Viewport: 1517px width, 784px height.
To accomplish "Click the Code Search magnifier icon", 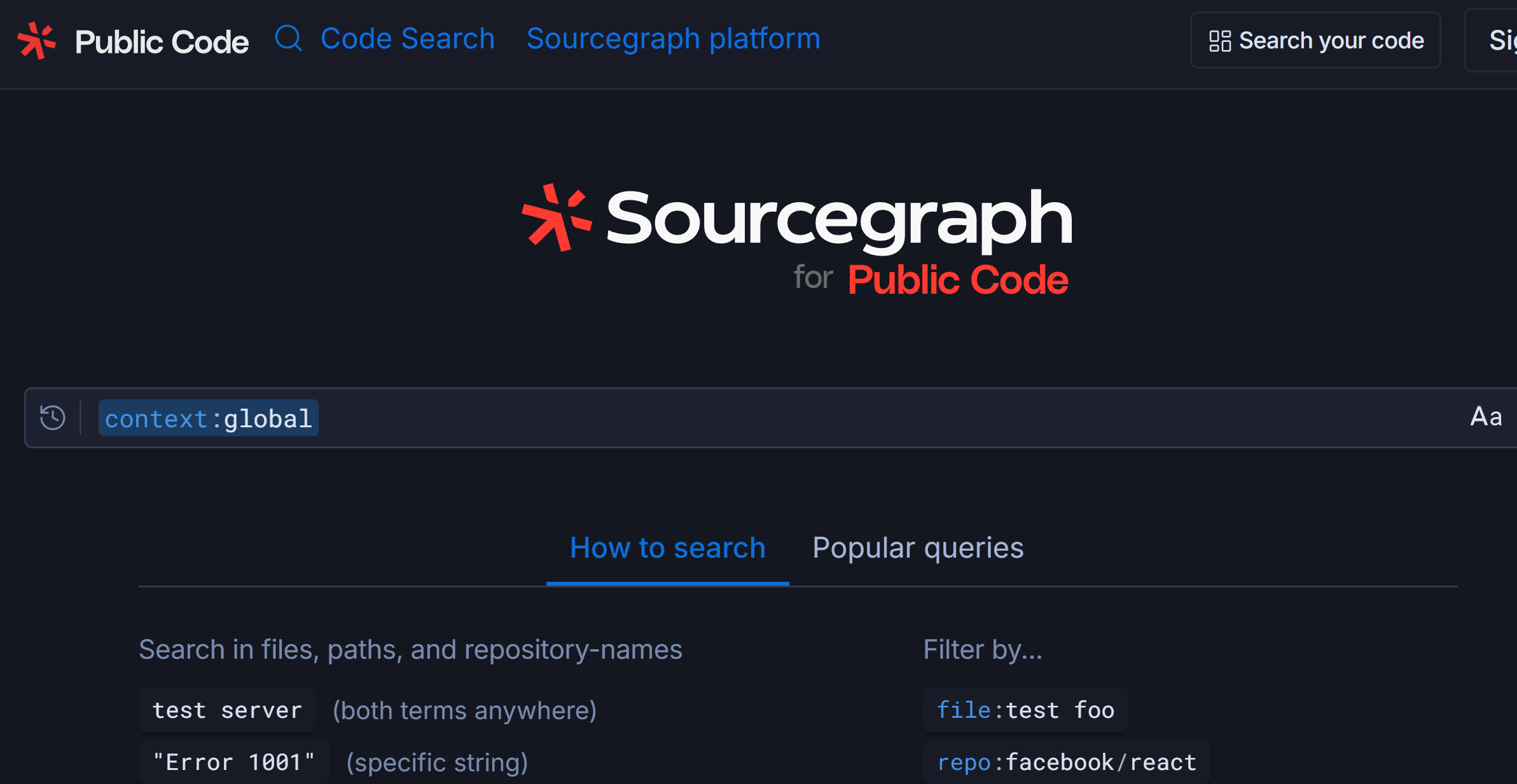I will [288, 39].
